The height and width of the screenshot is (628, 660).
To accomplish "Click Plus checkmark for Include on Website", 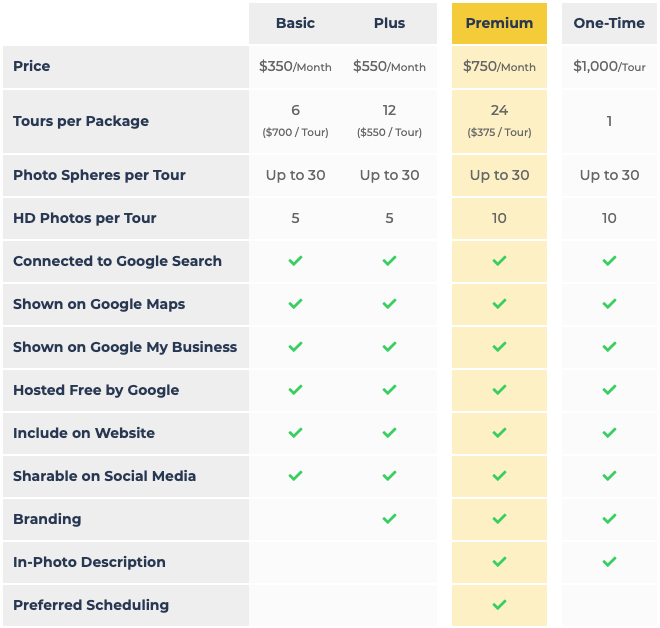I will pyautogui.click(x=389, y=433).
